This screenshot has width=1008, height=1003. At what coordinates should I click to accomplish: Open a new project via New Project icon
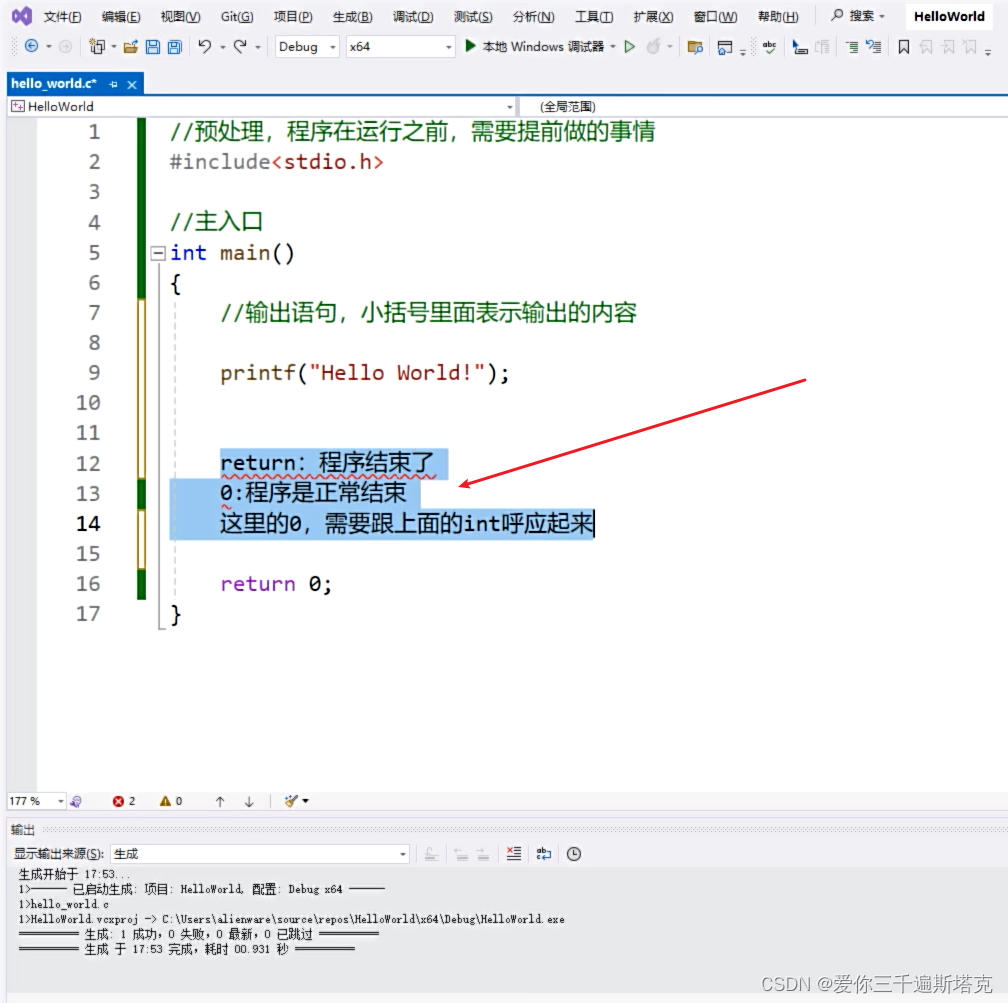click(96, 46)
